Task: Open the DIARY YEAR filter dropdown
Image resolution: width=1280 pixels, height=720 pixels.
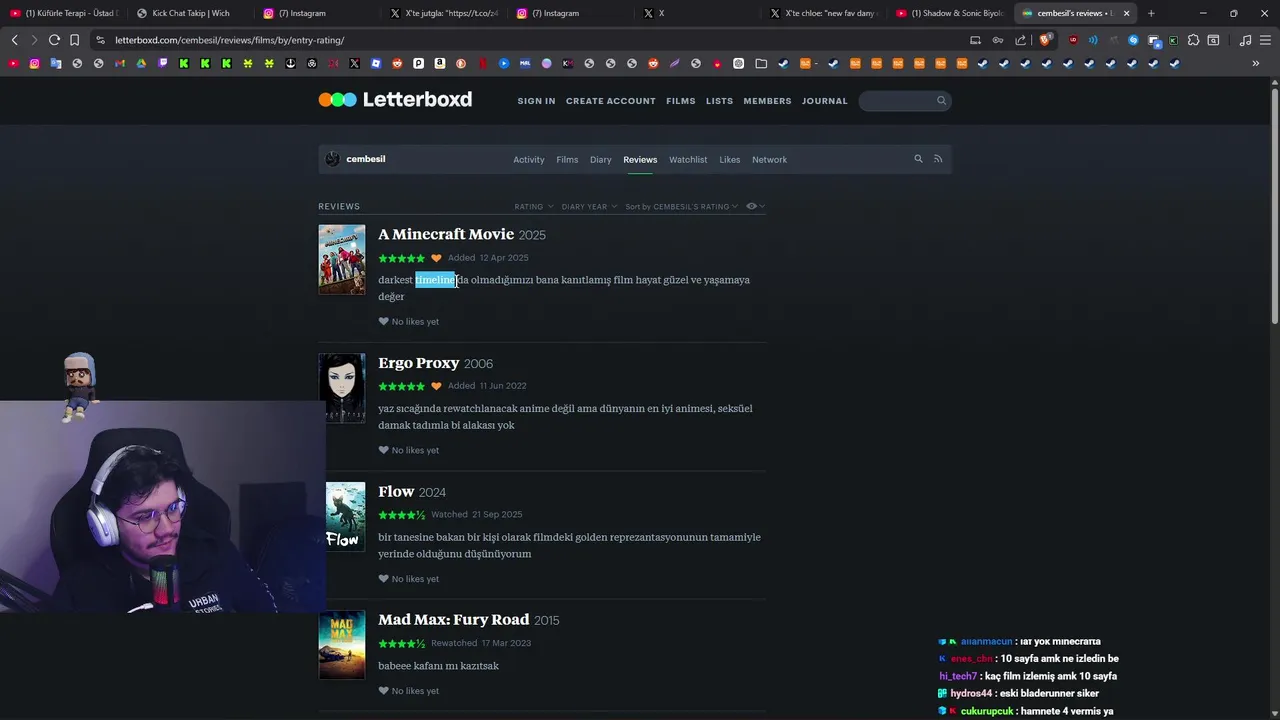Action: pyautogui.click(x=589, y=207)
